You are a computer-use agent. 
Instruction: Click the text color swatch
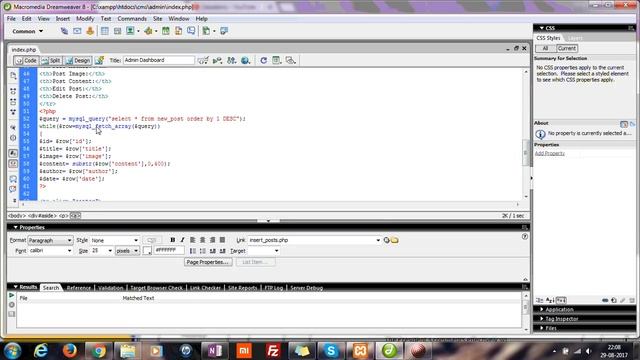147,251
